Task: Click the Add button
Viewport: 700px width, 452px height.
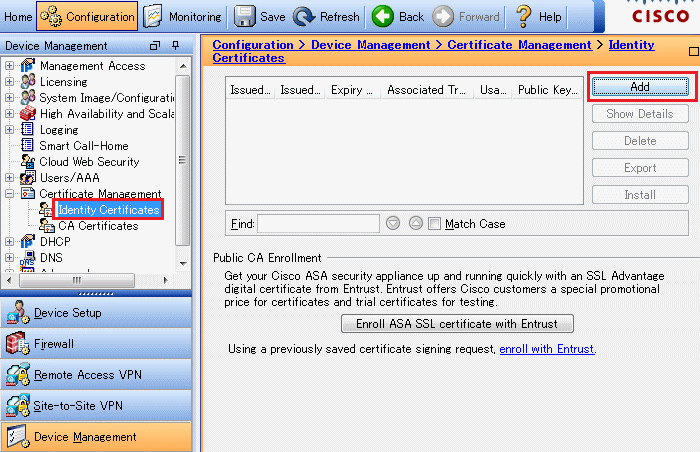Action: [640, 87]
